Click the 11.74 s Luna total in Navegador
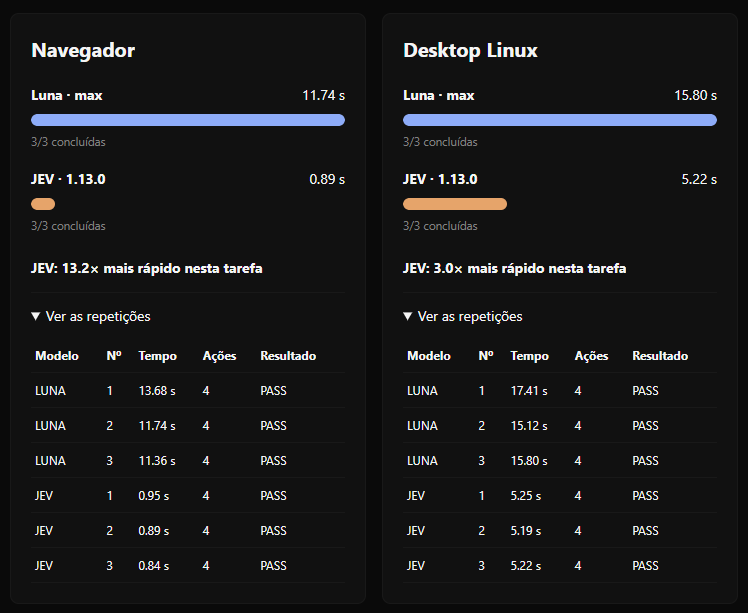The height and width of the screenshot is (613, 748). [323, 95]
